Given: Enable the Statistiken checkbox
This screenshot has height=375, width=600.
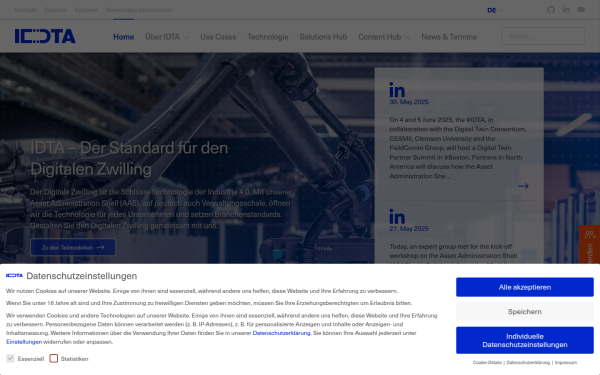Looking at the screenshot, I should point(54,358).
